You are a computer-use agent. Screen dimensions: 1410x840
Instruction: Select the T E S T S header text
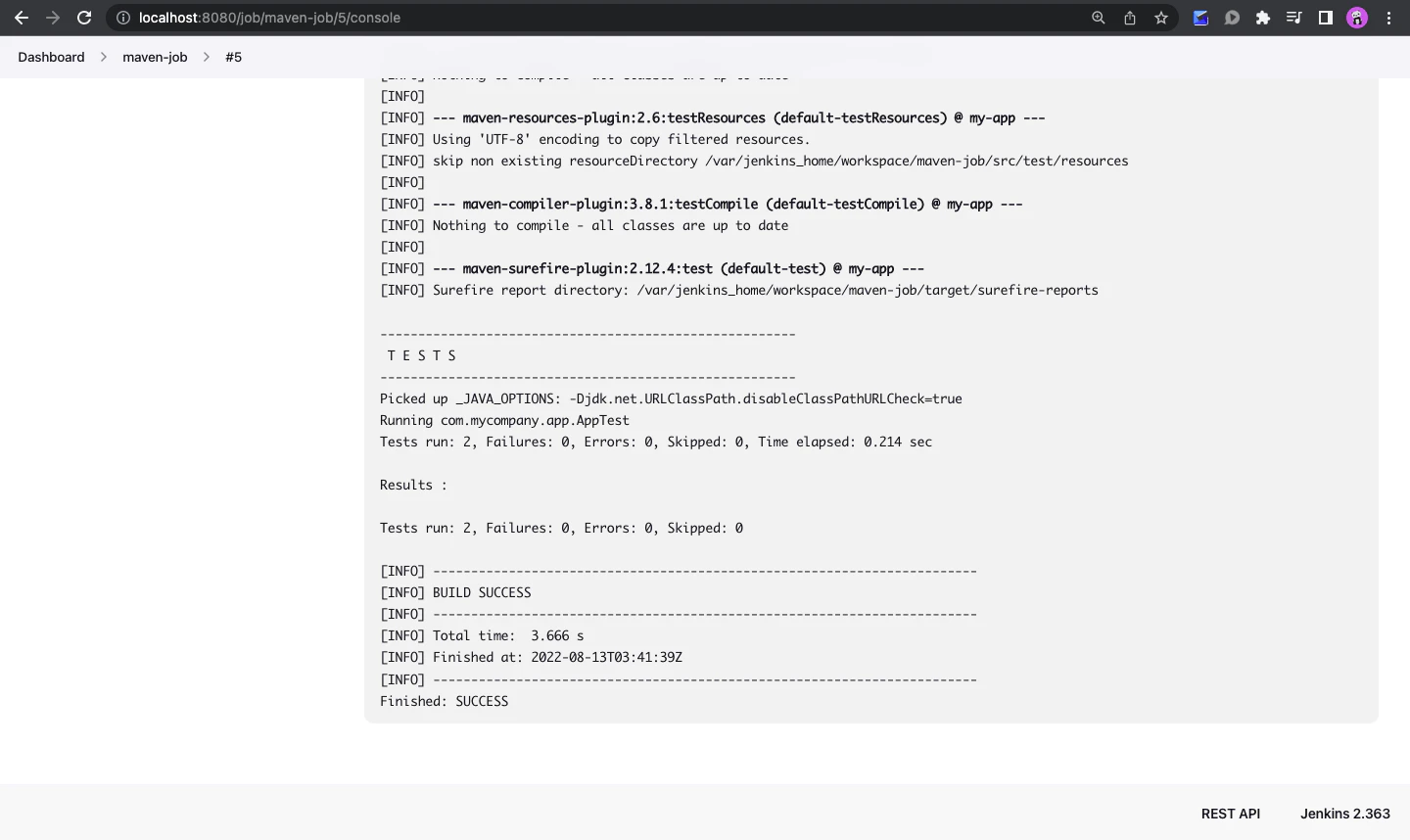[x=422, y=355]
